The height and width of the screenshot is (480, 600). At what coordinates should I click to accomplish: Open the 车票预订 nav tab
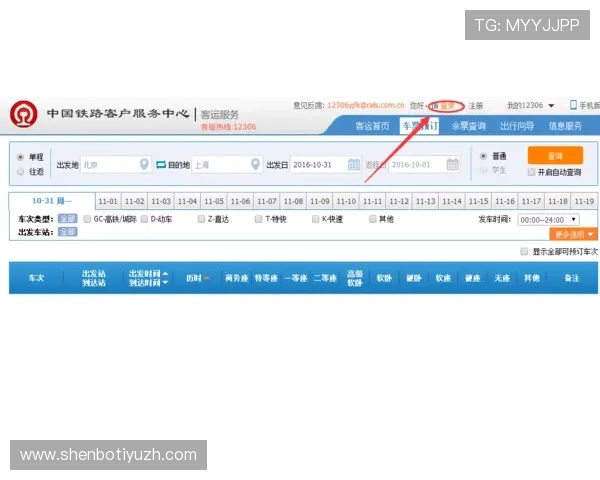pyautogui.click(x=419, y=126)
